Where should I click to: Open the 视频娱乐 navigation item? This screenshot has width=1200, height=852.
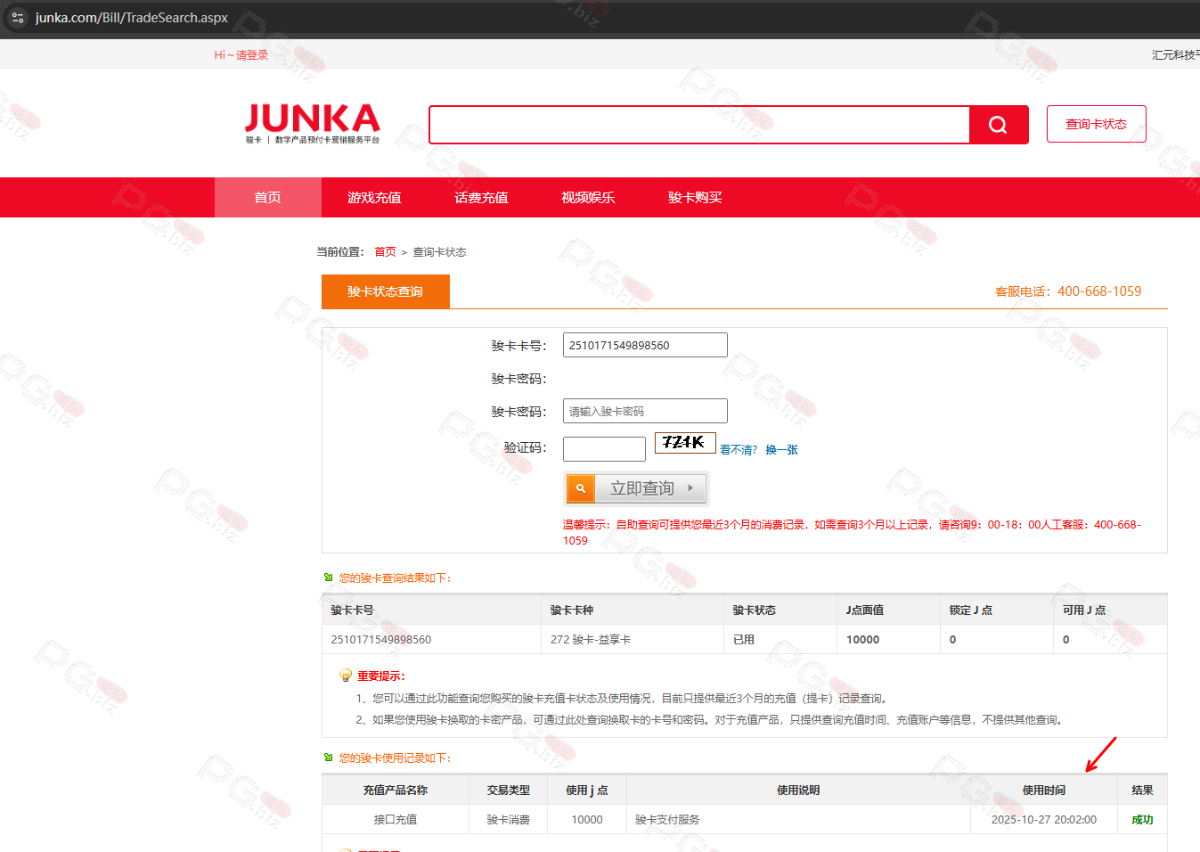pyautogui.click(x=588, y=197)
